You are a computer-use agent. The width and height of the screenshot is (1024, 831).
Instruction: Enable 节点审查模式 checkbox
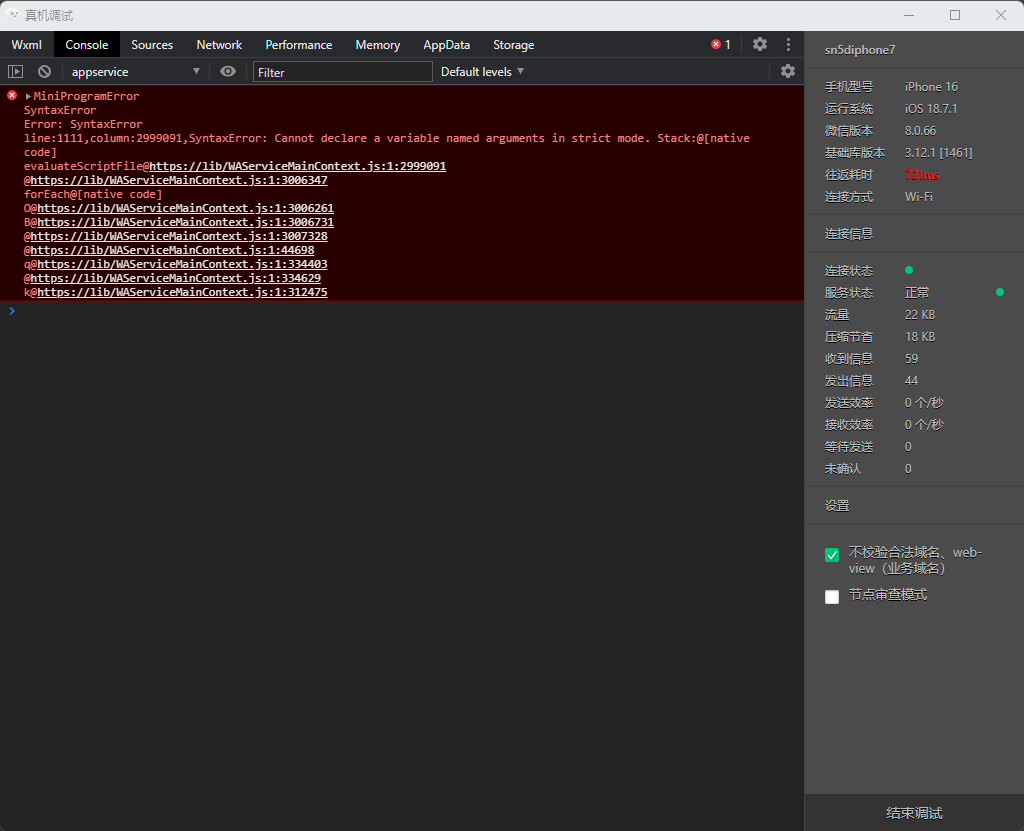[832, 596]
